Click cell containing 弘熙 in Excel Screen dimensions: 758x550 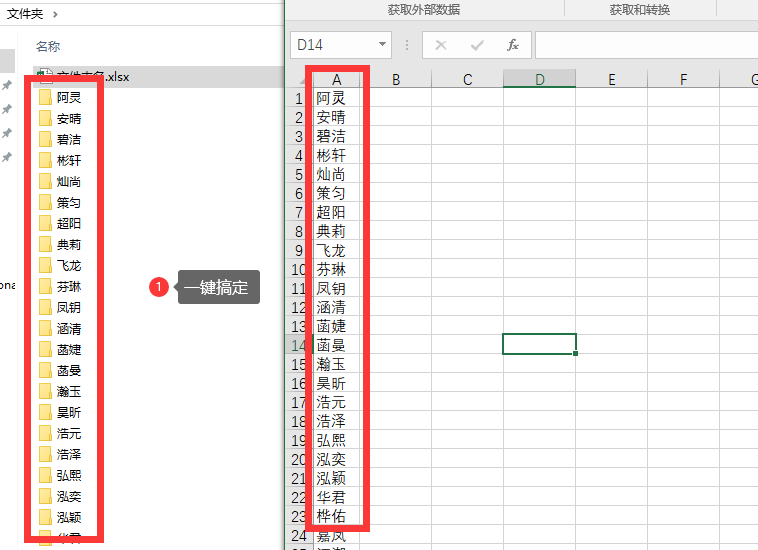(337, 440)
